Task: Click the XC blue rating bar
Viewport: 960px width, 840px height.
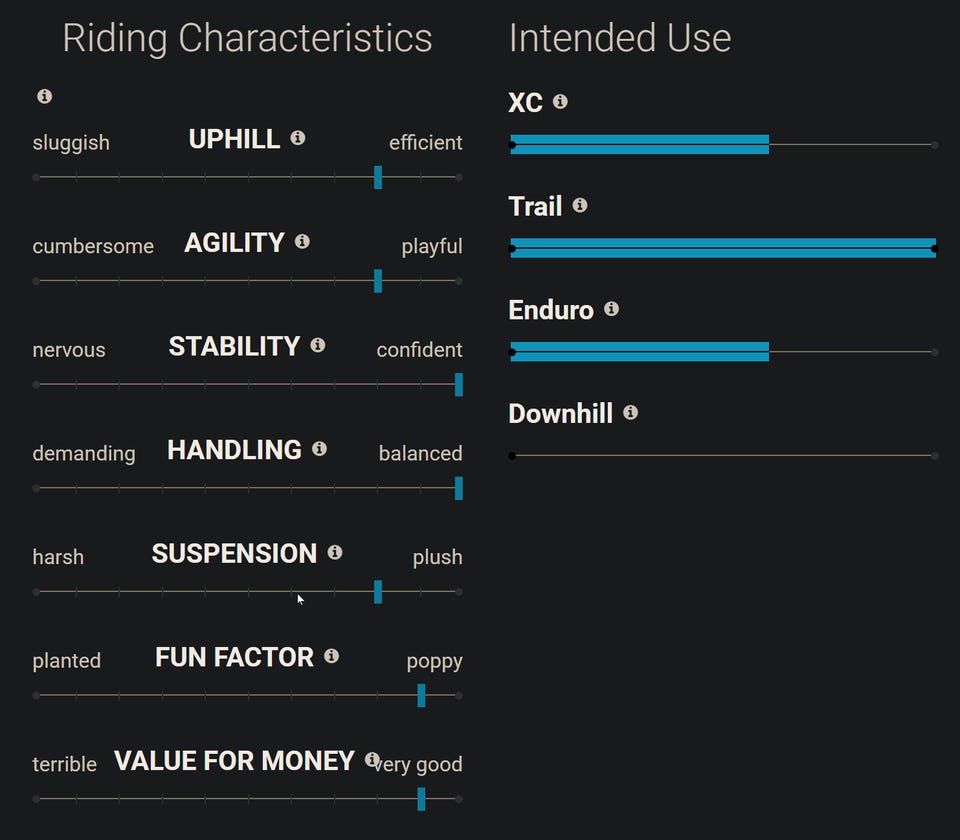Action: 640,145
